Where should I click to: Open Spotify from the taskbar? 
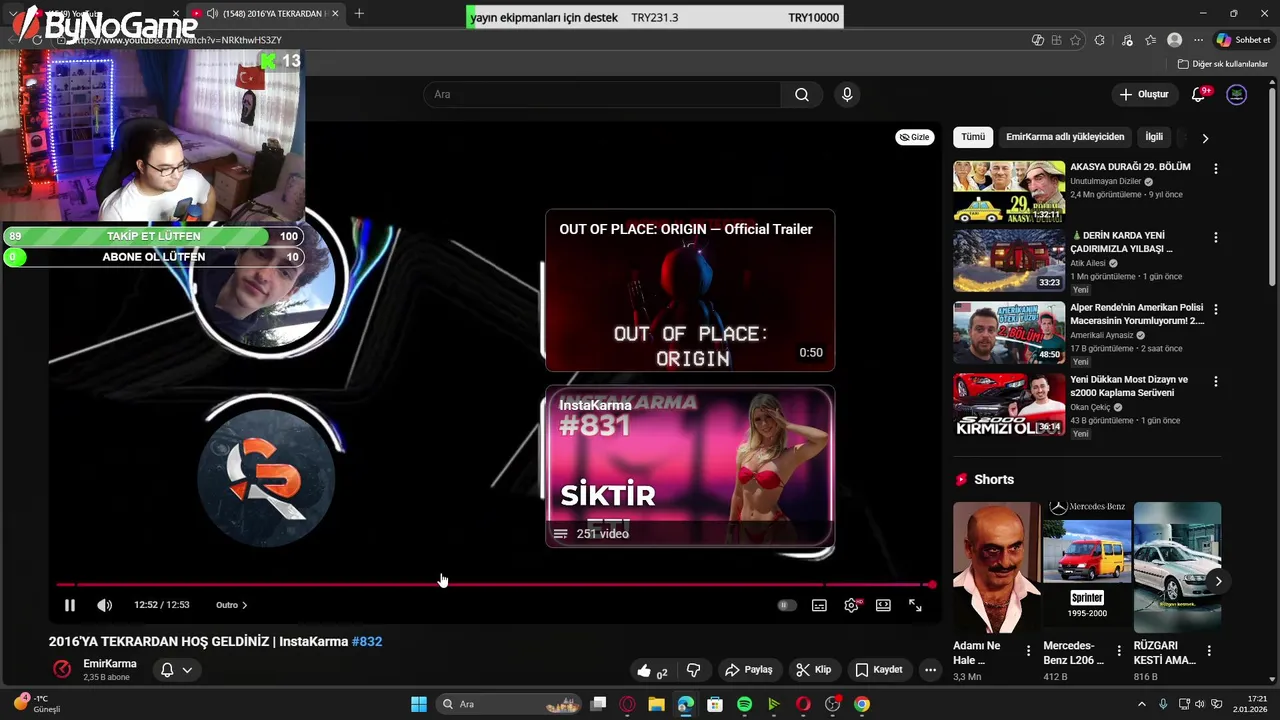[x=744, y=704]
